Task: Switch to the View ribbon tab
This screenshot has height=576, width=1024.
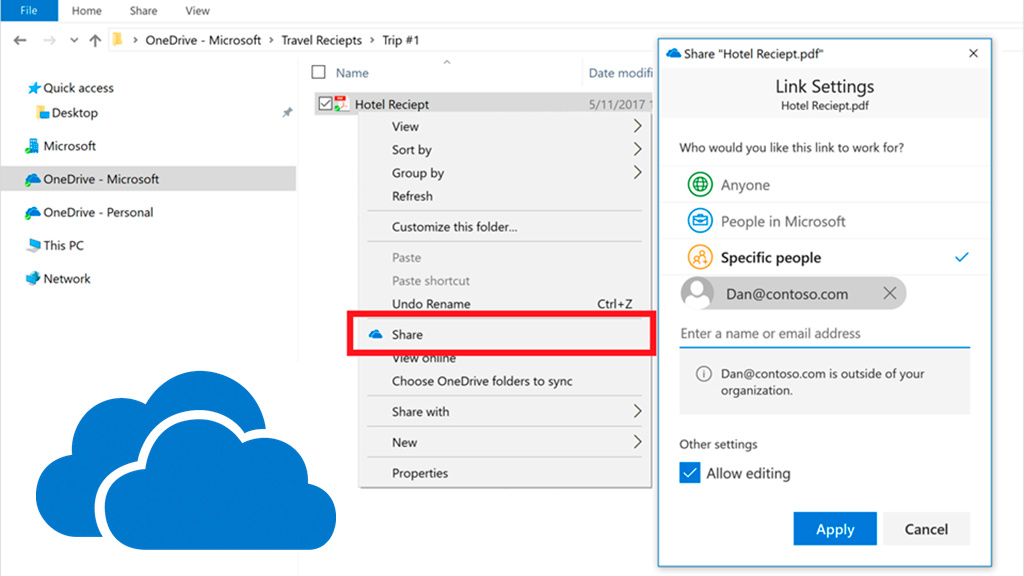Action: click(197, 10)
